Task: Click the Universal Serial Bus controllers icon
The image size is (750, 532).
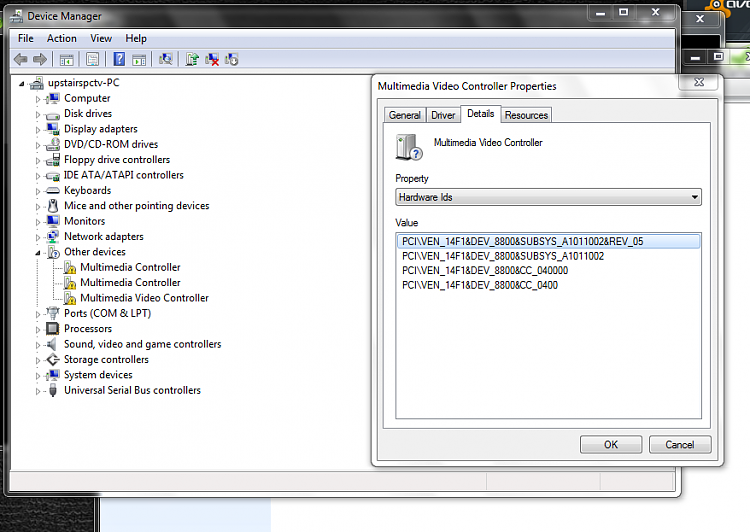Action: coord(53,390)
